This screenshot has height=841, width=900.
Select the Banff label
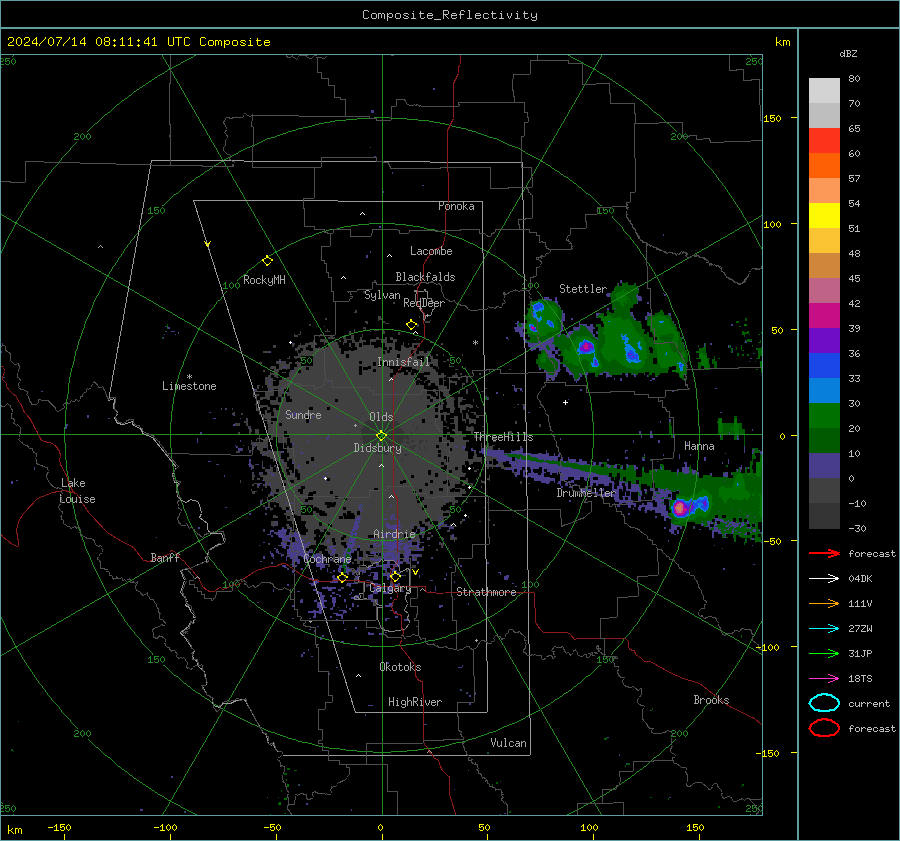click(x=165, y=558)
